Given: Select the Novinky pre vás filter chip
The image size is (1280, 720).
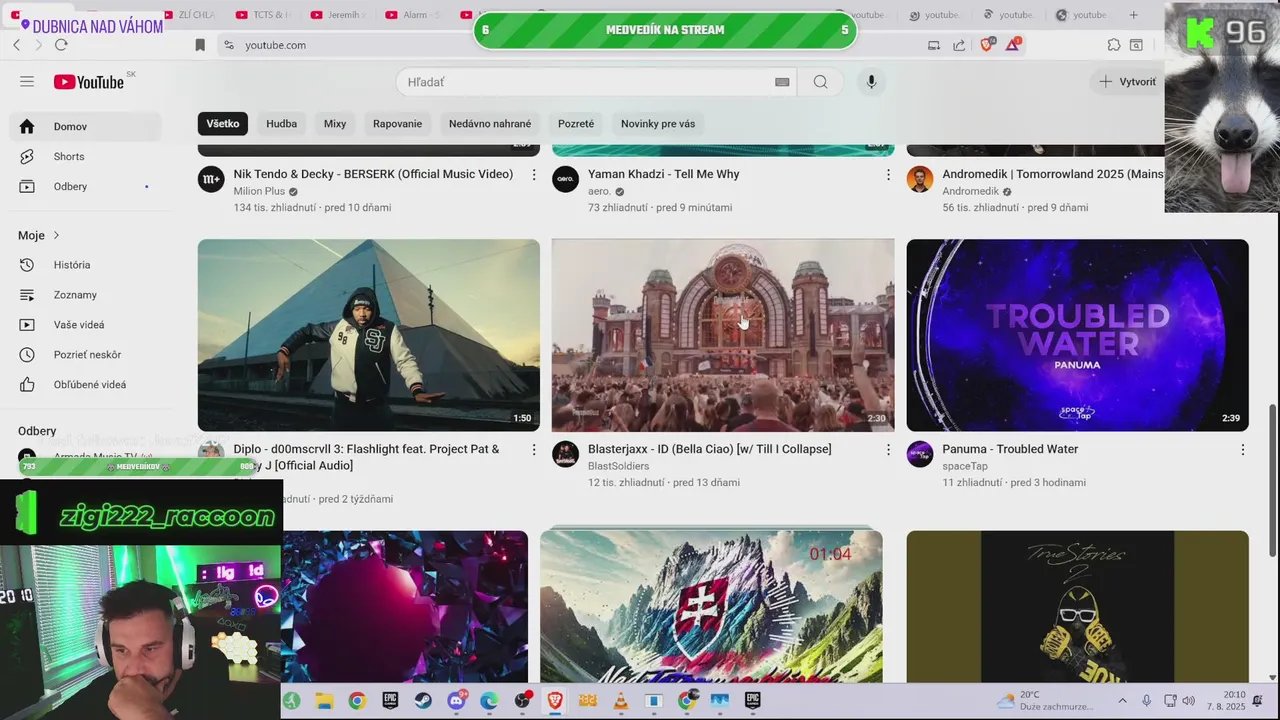Looking at the screenshot, I should pos(658,124).
